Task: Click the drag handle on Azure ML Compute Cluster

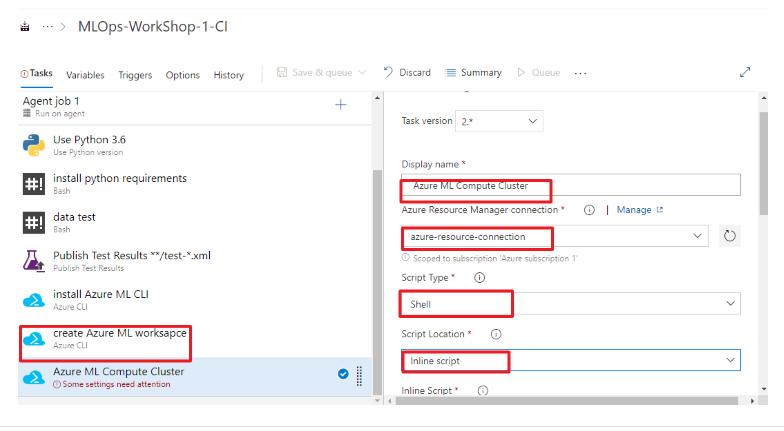Action: [359, 376]
